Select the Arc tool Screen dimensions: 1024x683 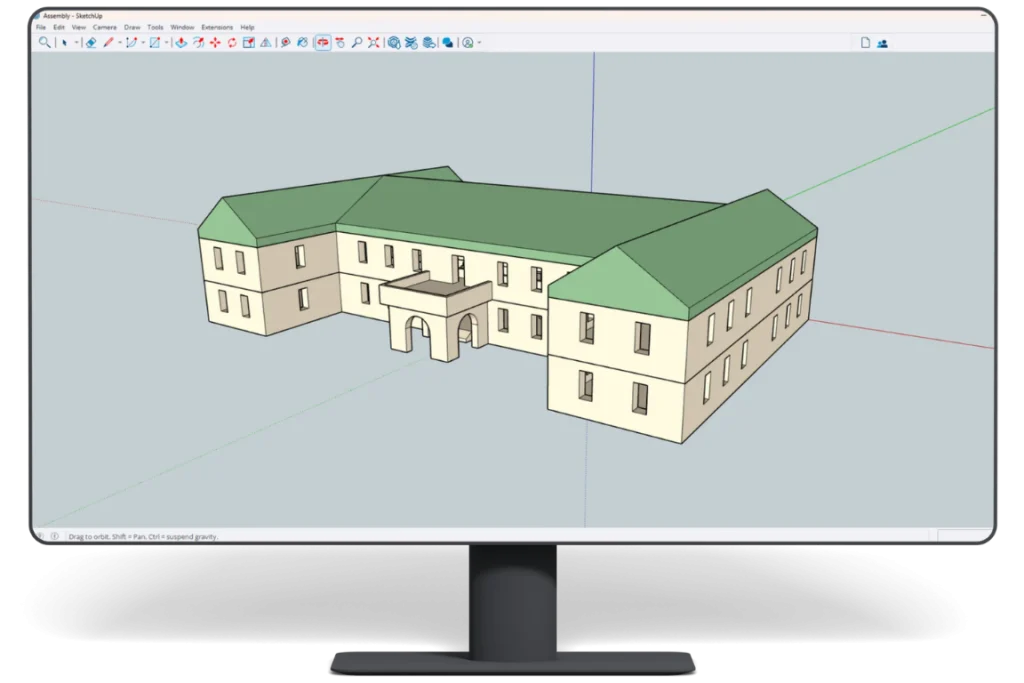pos(131,42)
